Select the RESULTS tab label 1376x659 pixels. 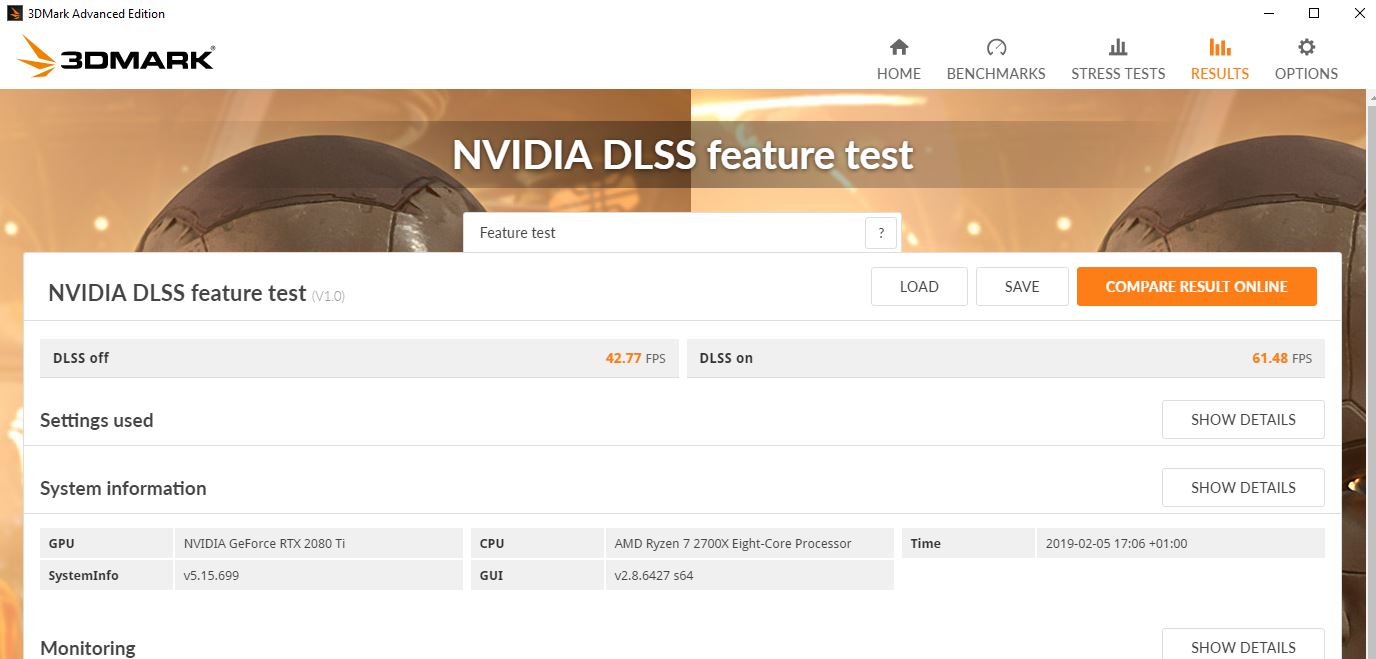coord(1219,74)
